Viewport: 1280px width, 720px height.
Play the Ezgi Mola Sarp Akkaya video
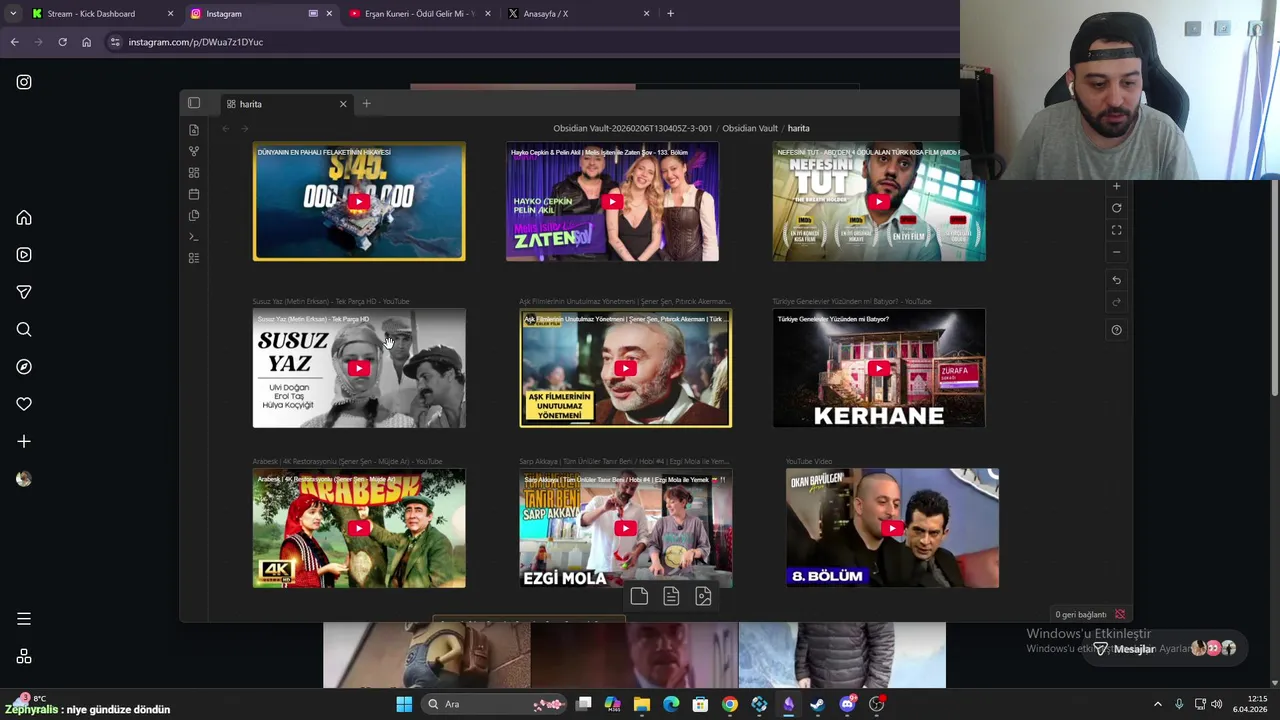tap(625, 528)
